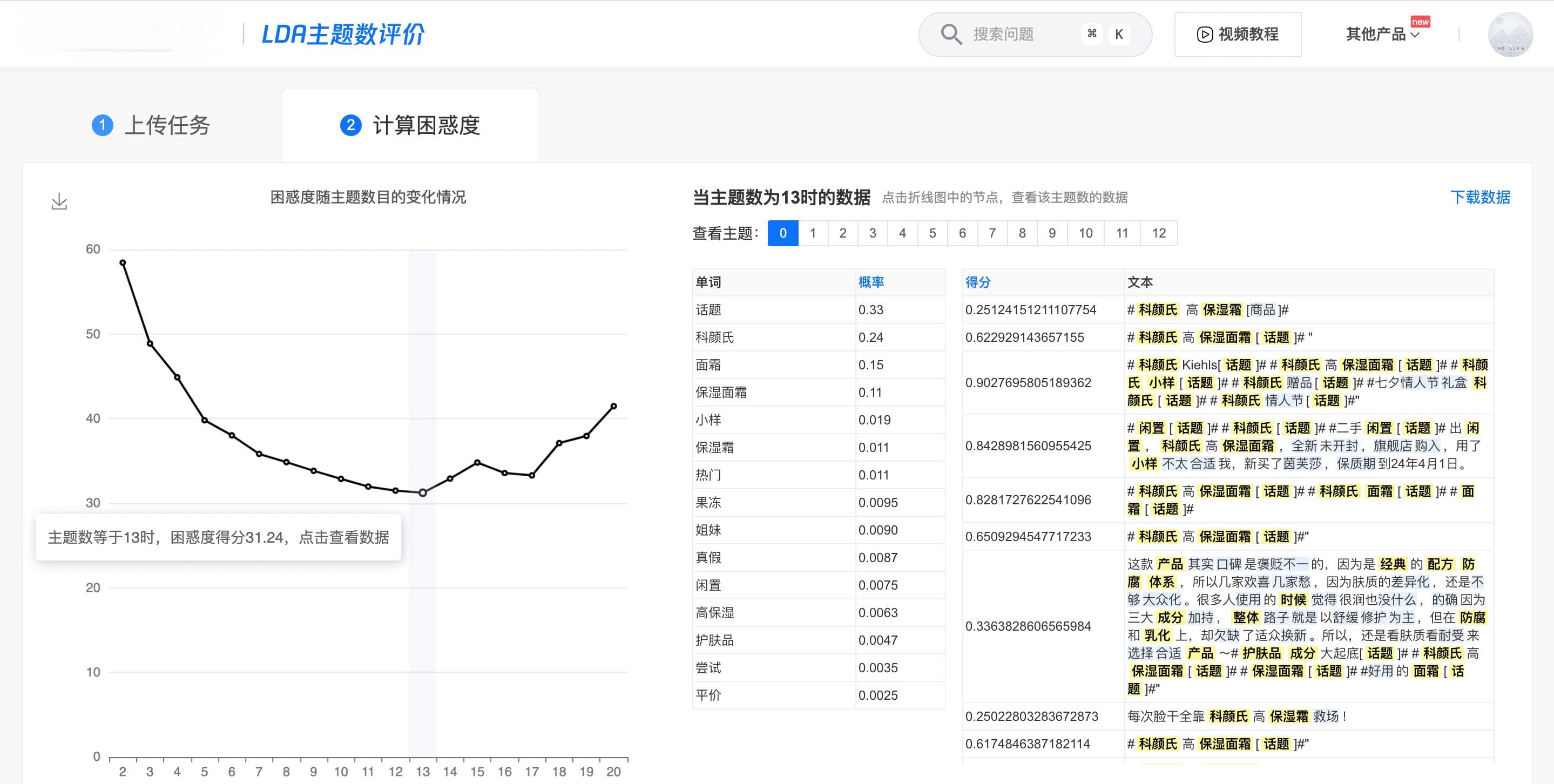This screenshot has width=1554, height=784.
Task: Click the 文本 column header
Action: coord(1140,282)
